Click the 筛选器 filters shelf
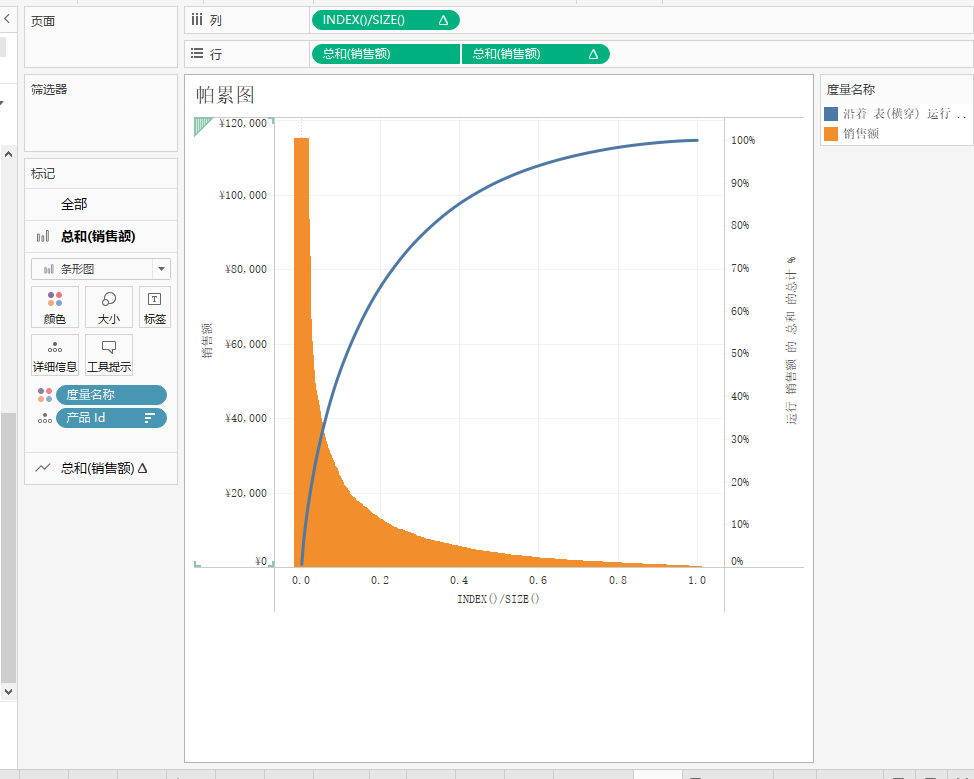 point(101,113)
